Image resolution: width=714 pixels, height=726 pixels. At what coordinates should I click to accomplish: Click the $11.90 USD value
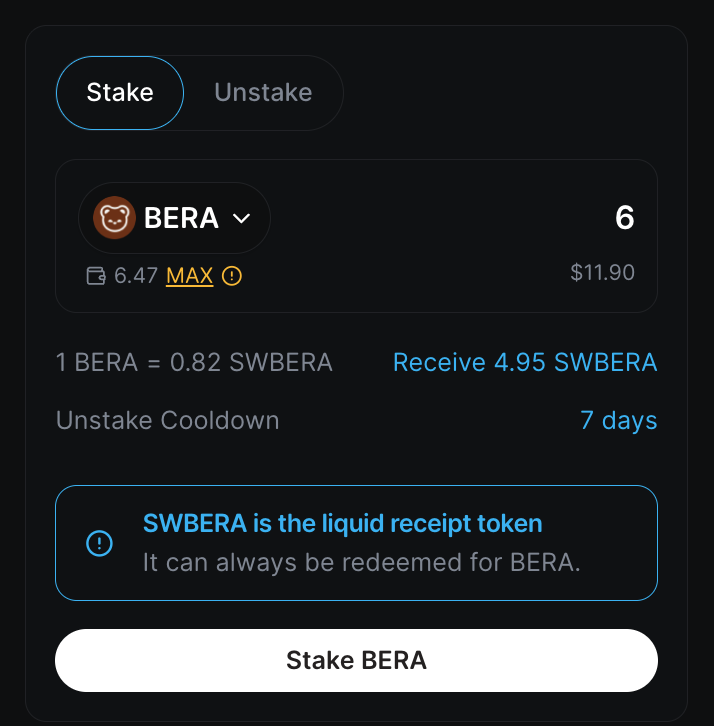tap(602, 272)
